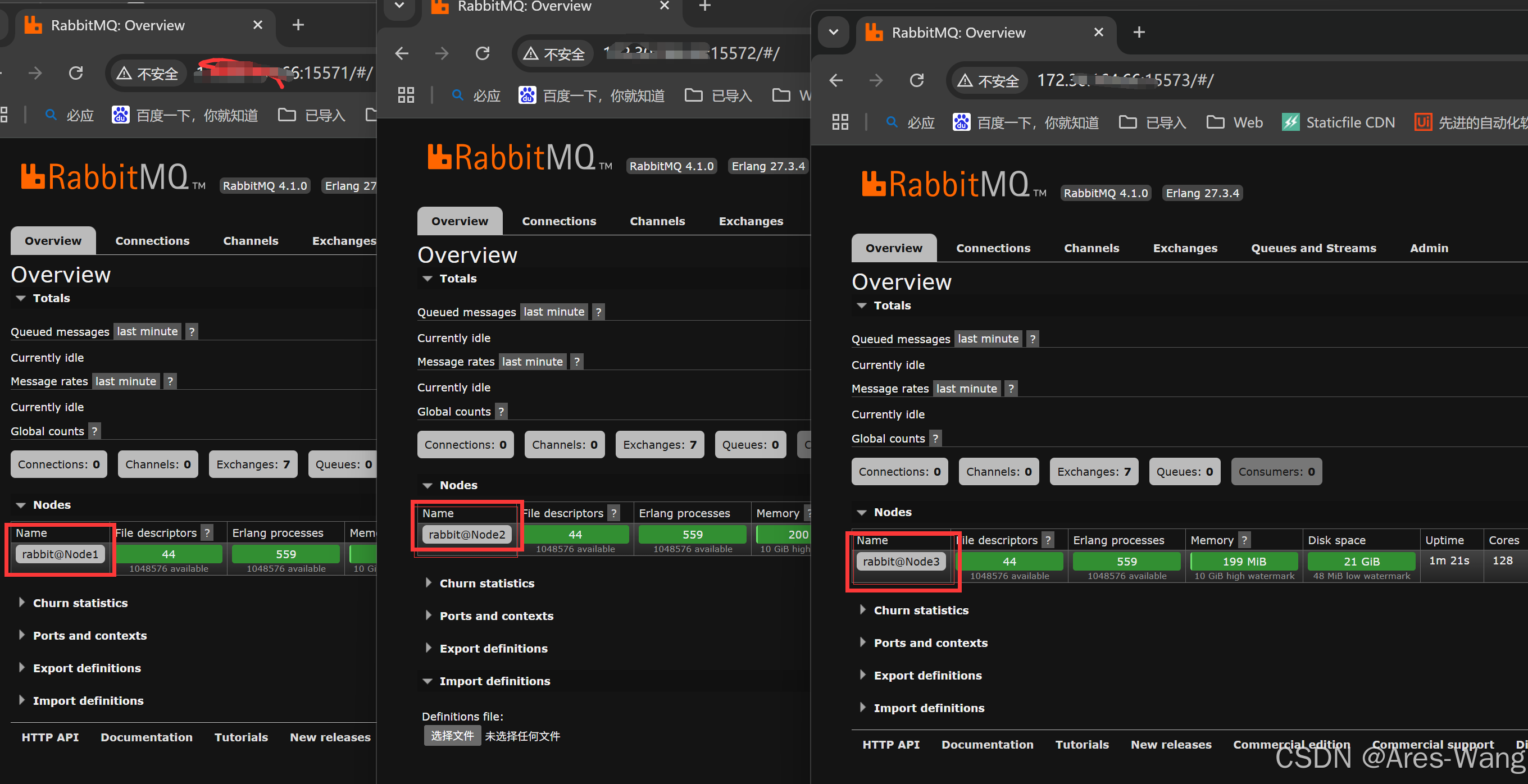Open new tab with plus in right window
This screenshot has height=784, width=1528.
[x=1139, y=32]
